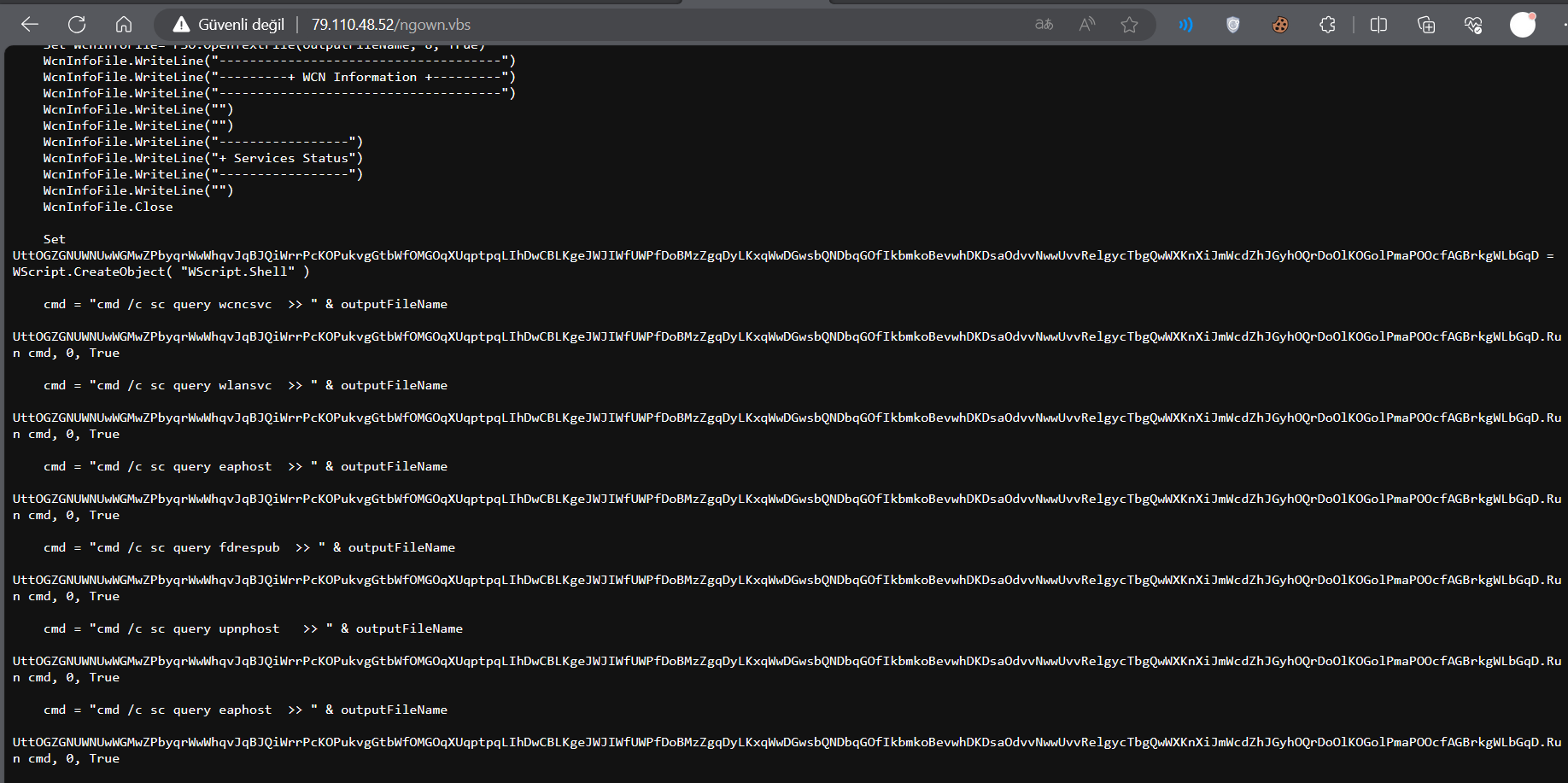The height and width of the screenshot is (783, 1568).
Task: Click the 'WcnInfoFile.Close' code line
Action: click(x=108, y=207)
